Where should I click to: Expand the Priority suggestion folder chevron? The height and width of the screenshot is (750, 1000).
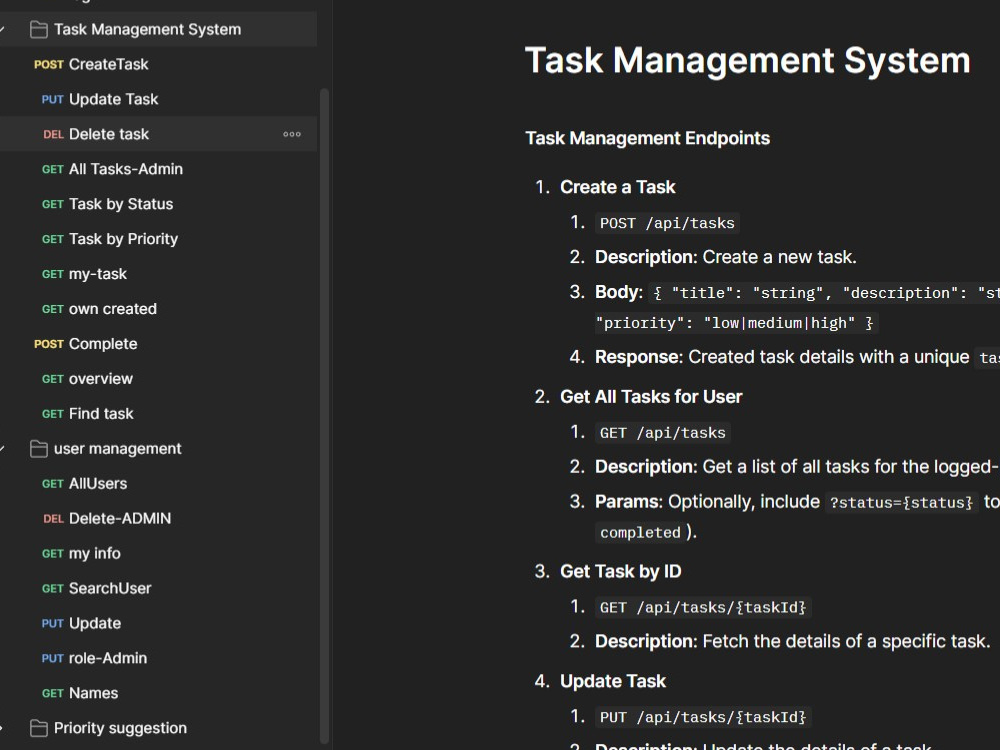2,728
